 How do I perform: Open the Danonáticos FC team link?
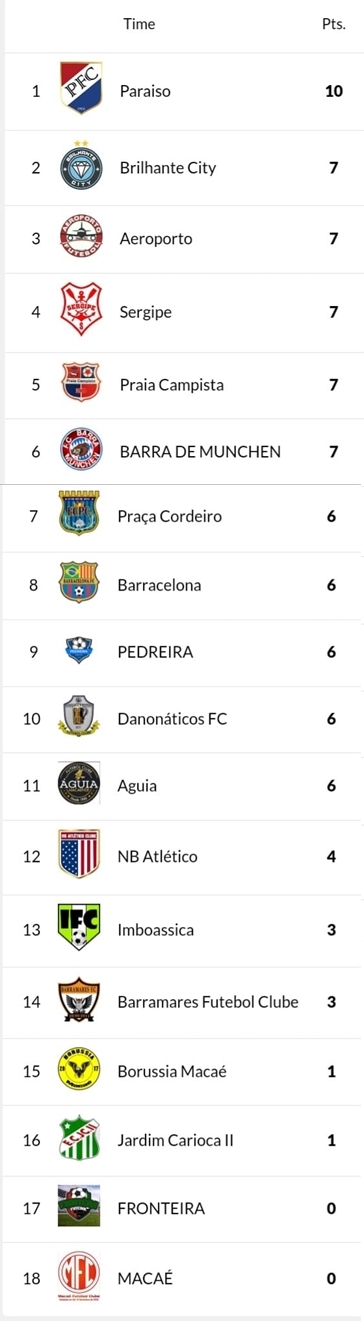(x=173, y=717)
